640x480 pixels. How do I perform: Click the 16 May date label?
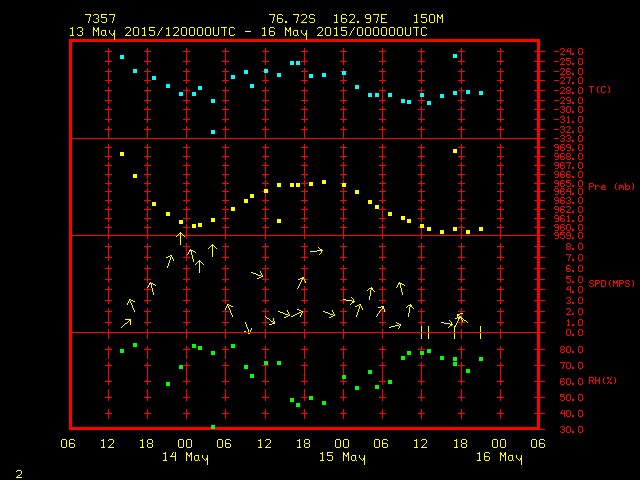point(498,457)
